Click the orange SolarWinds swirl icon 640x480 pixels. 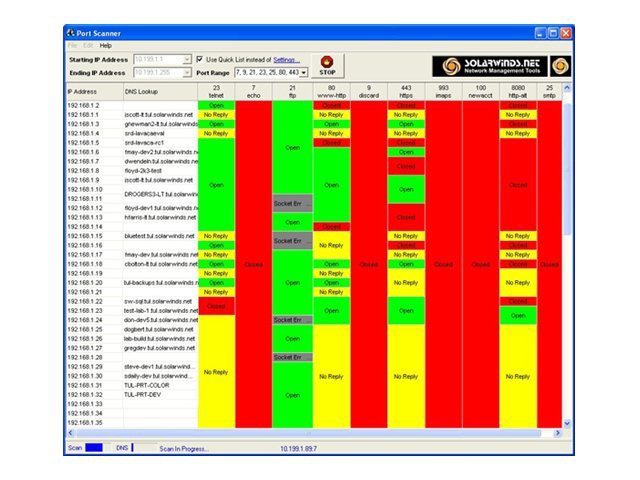(561, 66)
